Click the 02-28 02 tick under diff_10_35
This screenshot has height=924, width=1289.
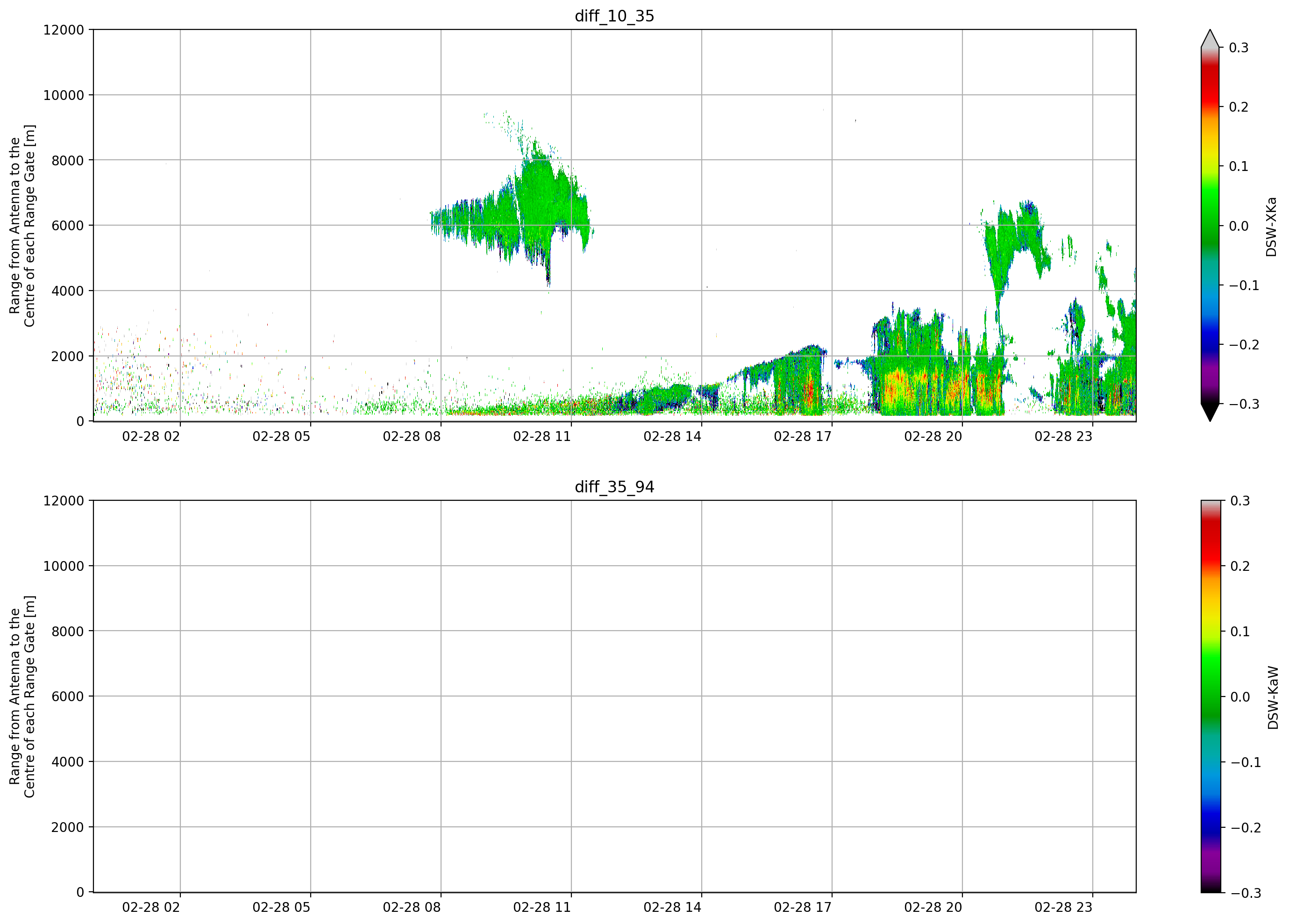pos(151,436)
